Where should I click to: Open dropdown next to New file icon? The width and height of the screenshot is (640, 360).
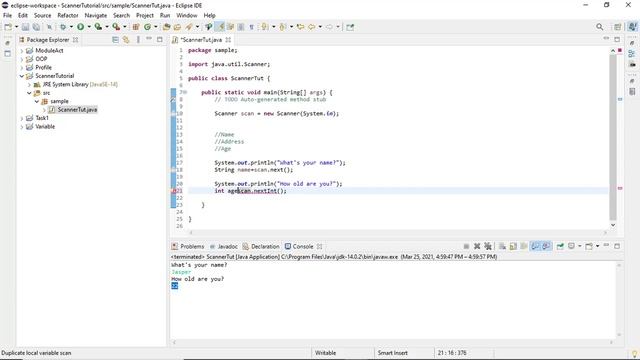16,27
